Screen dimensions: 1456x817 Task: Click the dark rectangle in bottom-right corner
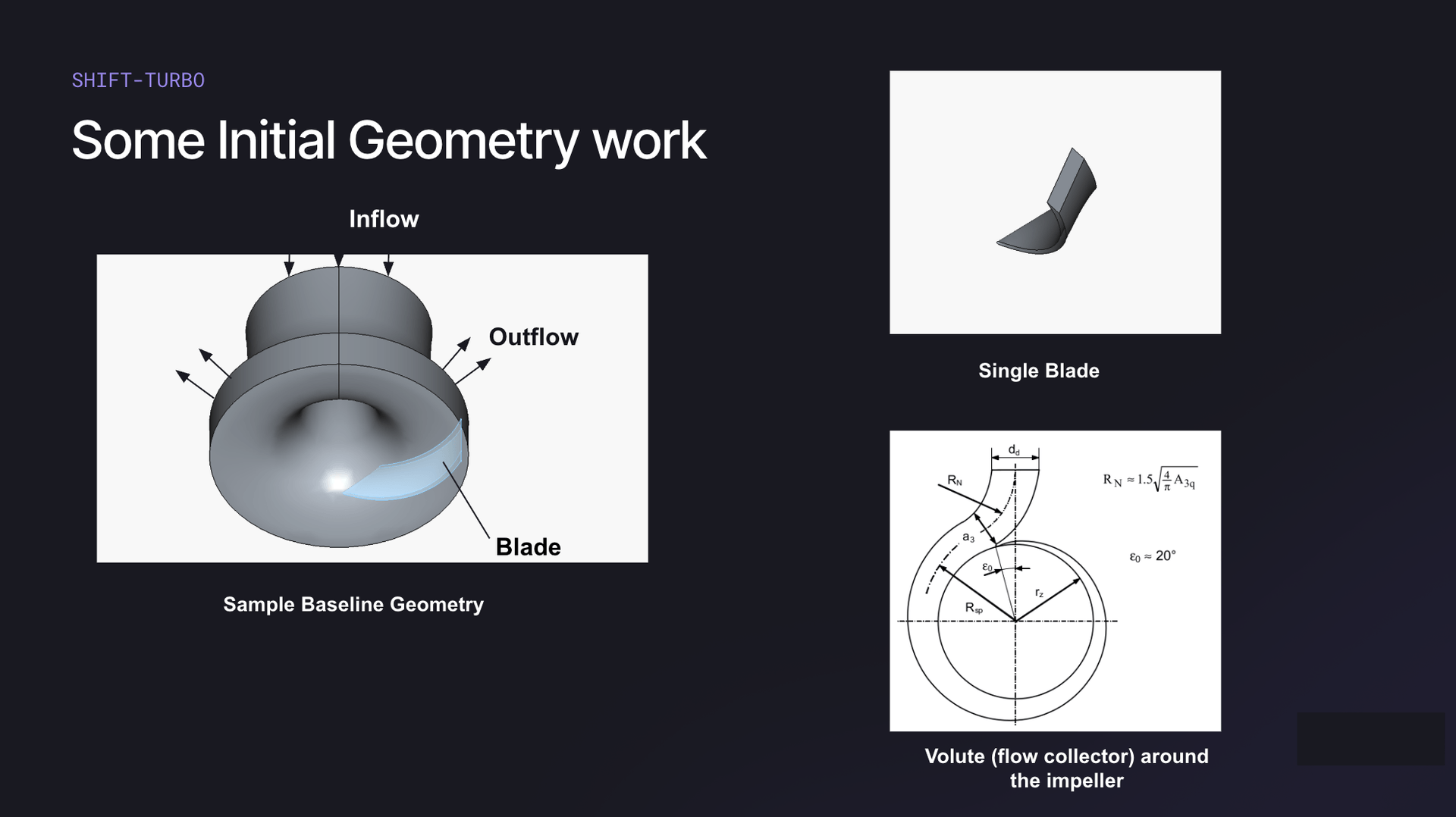(1370, 738)
